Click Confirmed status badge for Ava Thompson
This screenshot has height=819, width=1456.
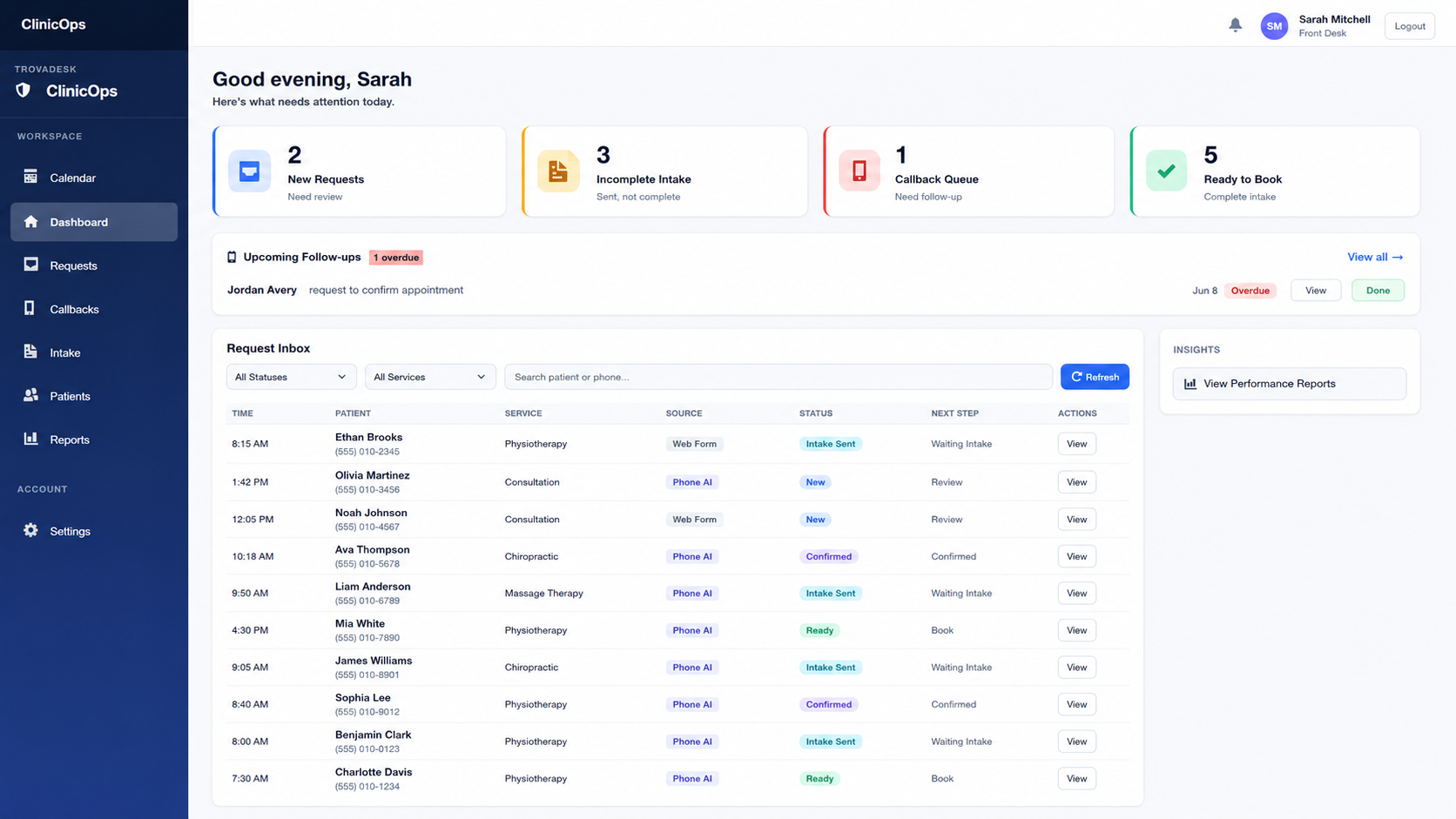point(829,556)
